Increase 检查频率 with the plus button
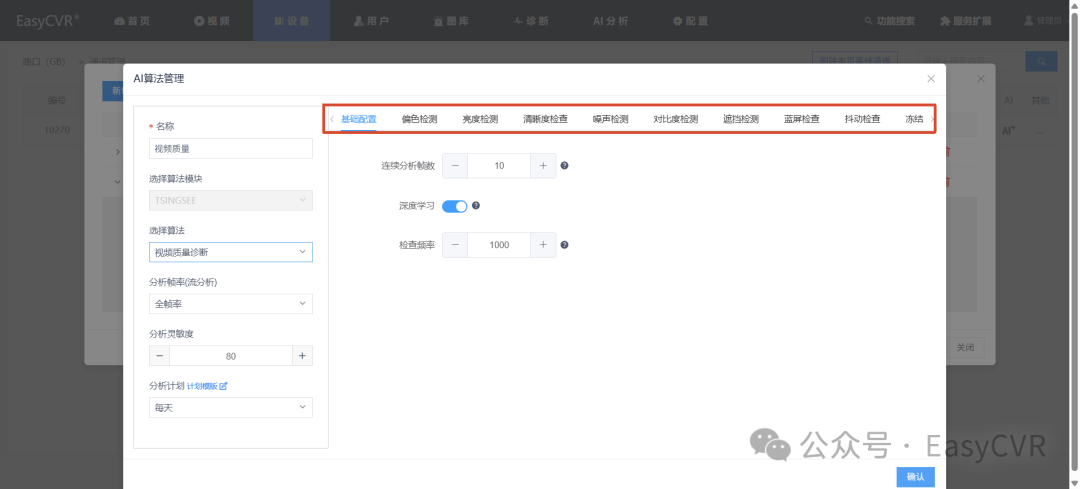 543,244
